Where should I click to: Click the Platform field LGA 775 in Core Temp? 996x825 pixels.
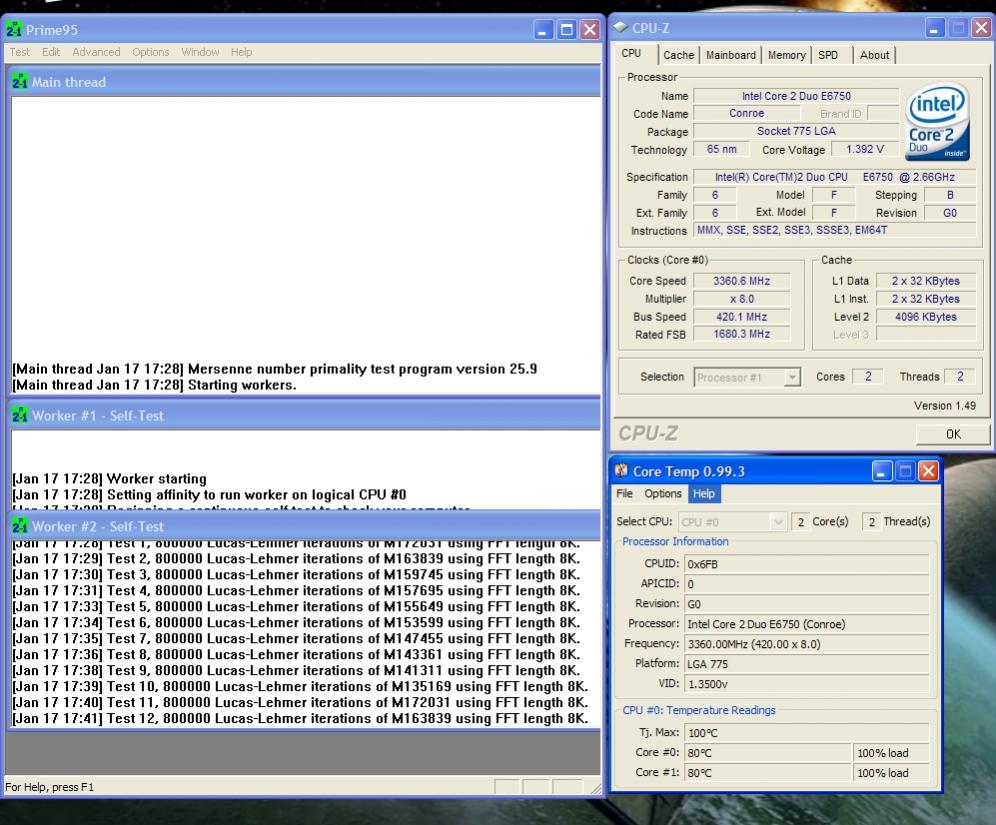click(x=806, y=664)
